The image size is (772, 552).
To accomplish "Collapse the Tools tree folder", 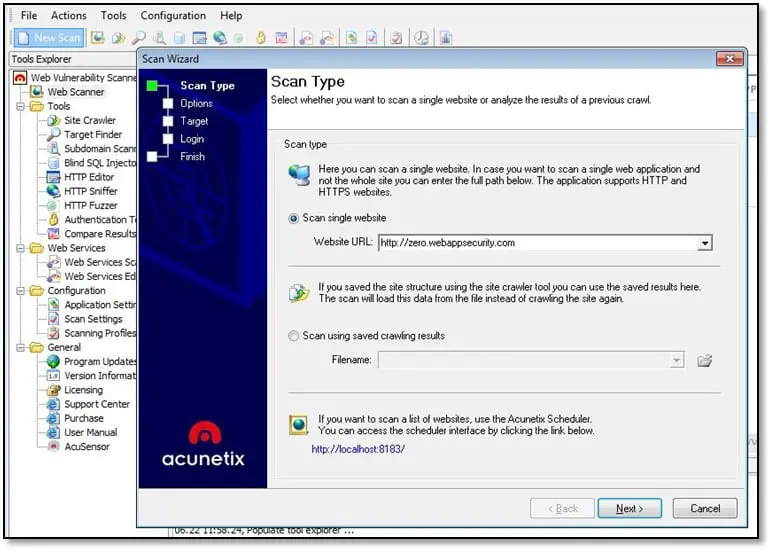I will (x=21, y=106).
